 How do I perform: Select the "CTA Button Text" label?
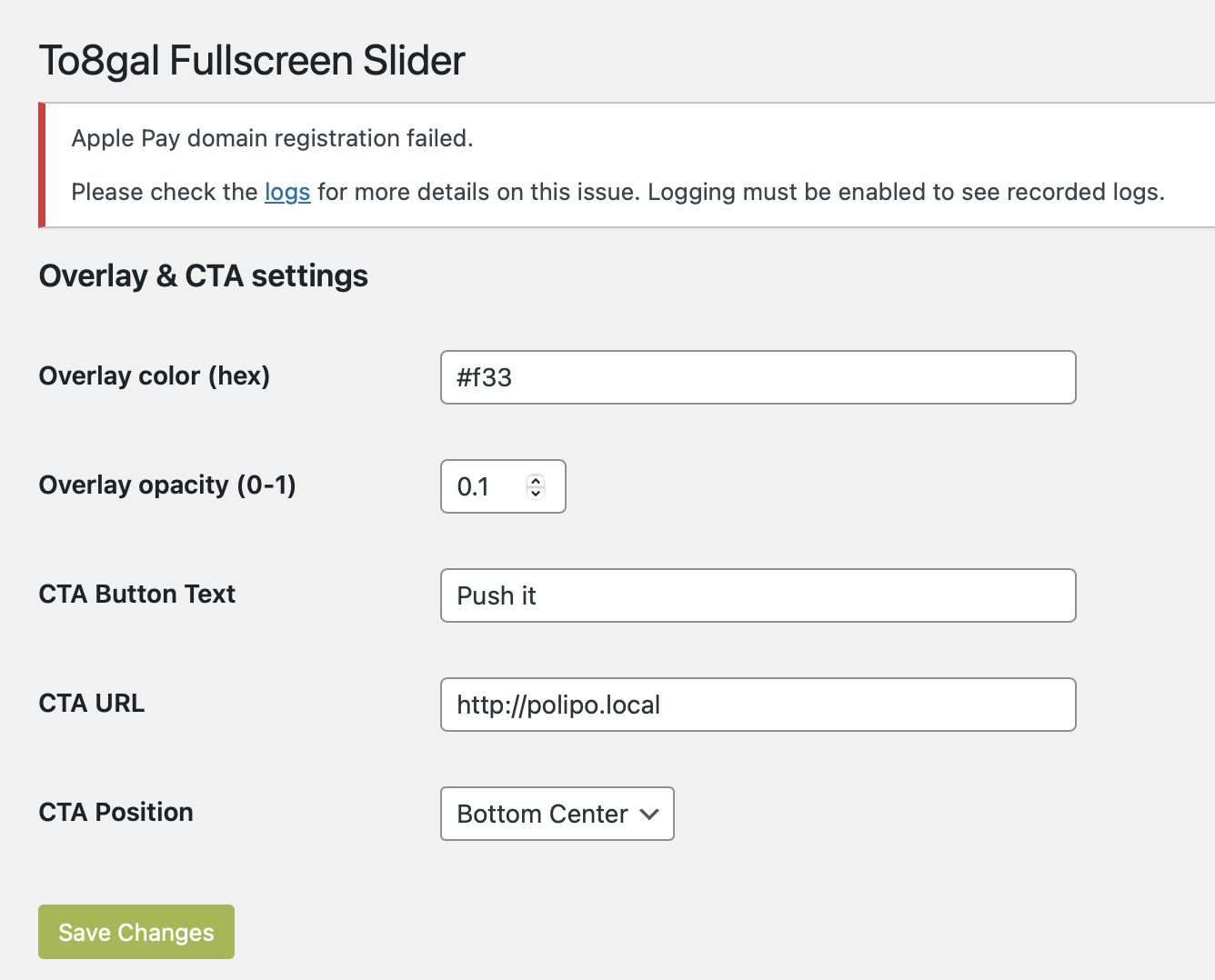click(x=137, y=595)
